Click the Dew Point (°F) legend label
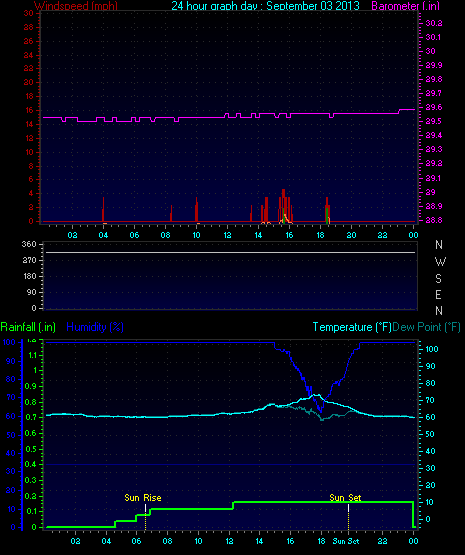Image resolution: width=465 pixels, height=555 pixels. tap(426, 327)
